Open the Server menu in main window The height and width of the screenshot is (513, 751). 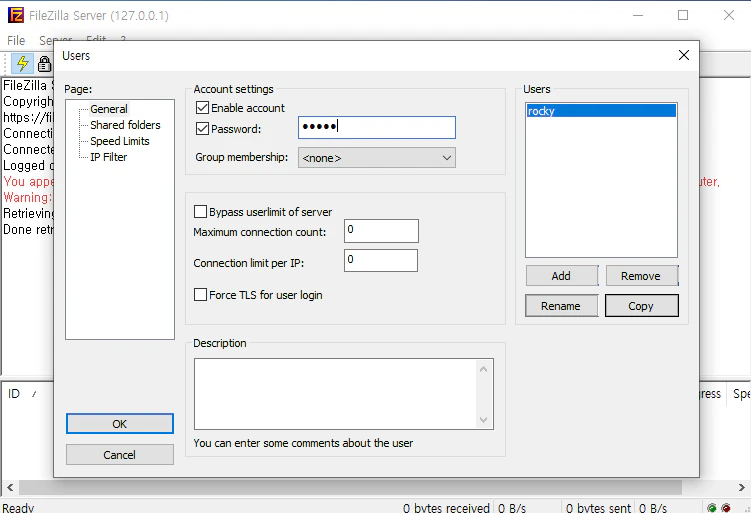[x=56, y=40]
